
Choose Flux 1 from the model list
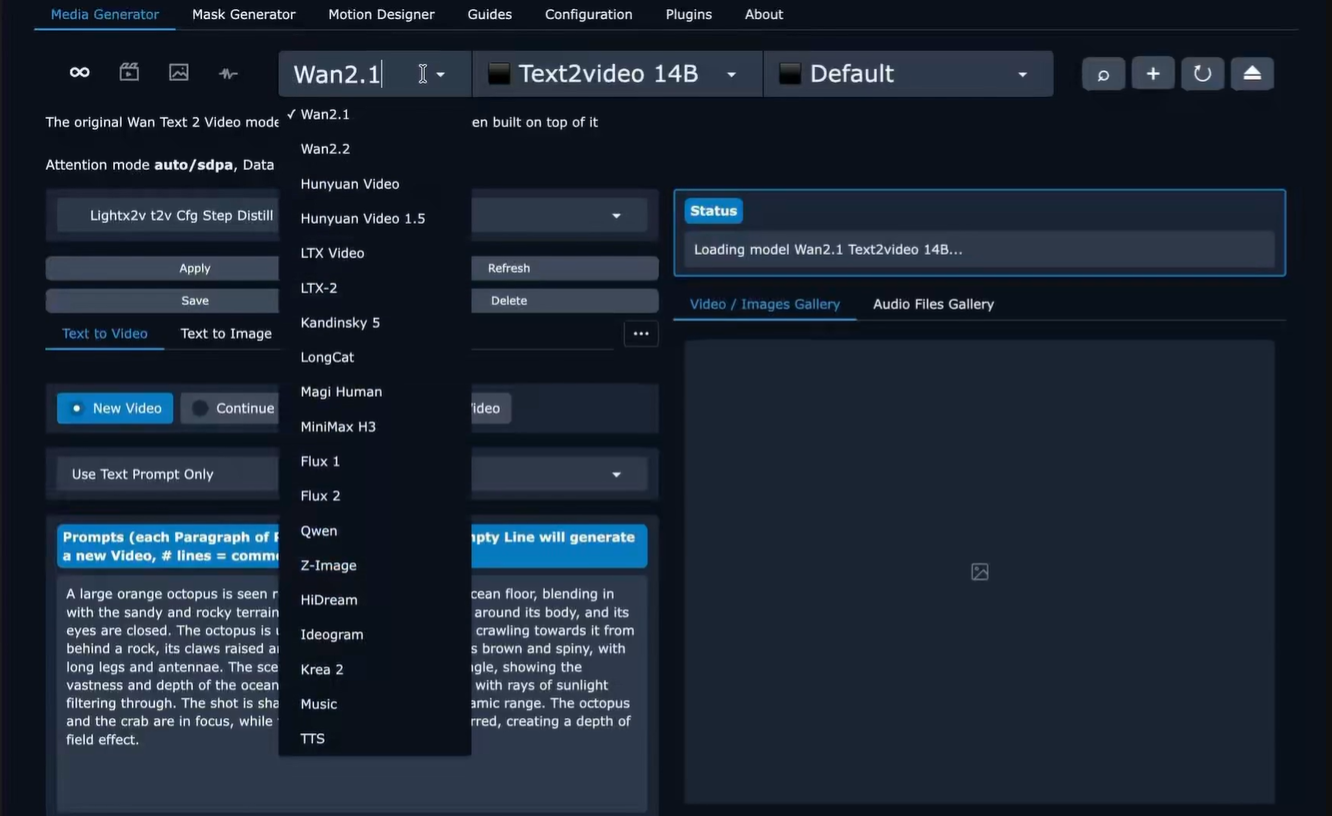point(374,461)
